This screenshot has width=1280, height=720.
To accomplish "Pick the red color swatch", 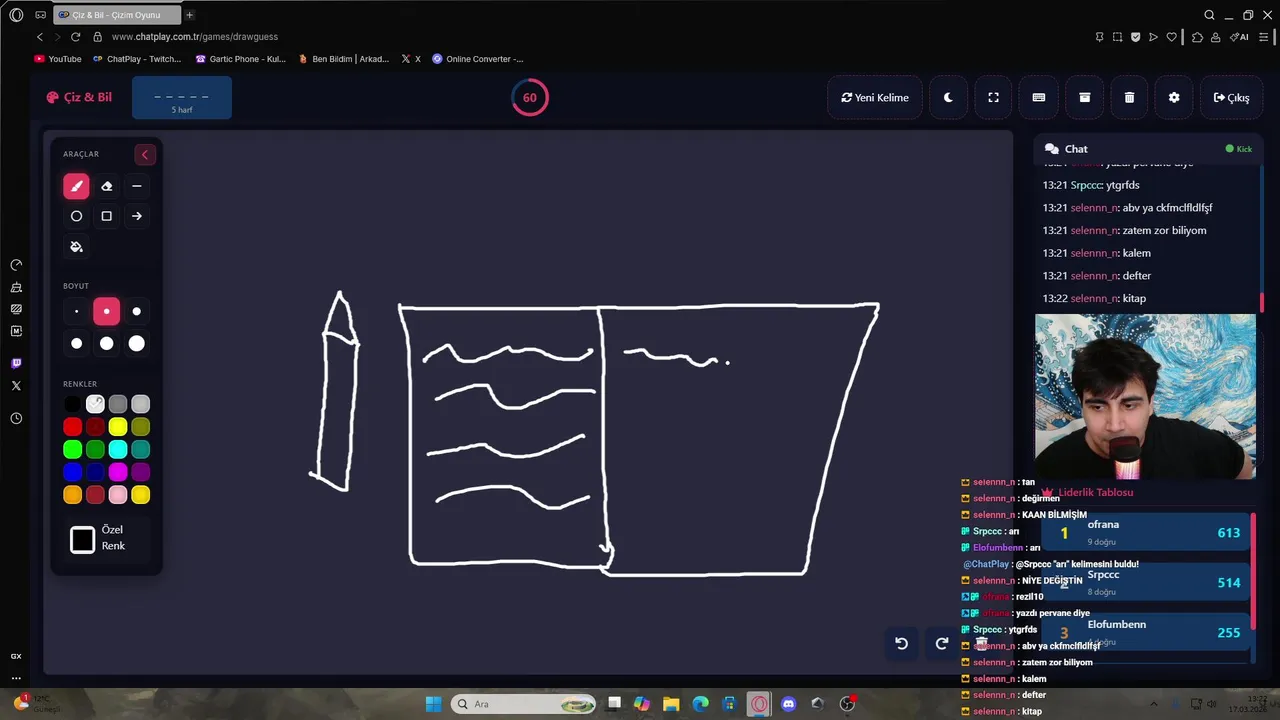I will tap(72, 427).
